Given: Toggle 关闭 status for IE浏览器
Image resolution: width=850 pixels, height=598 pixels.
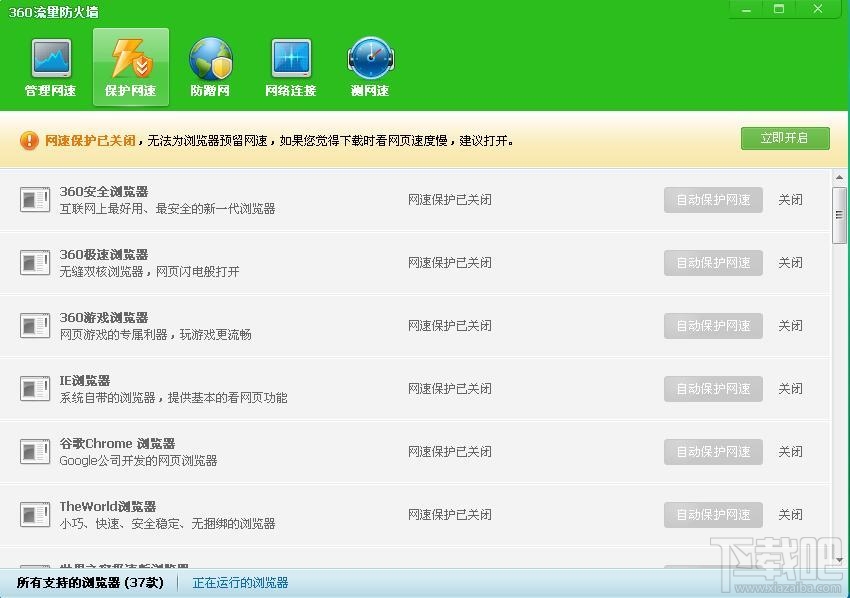Looking at the screenshot, I should (790, 388).
